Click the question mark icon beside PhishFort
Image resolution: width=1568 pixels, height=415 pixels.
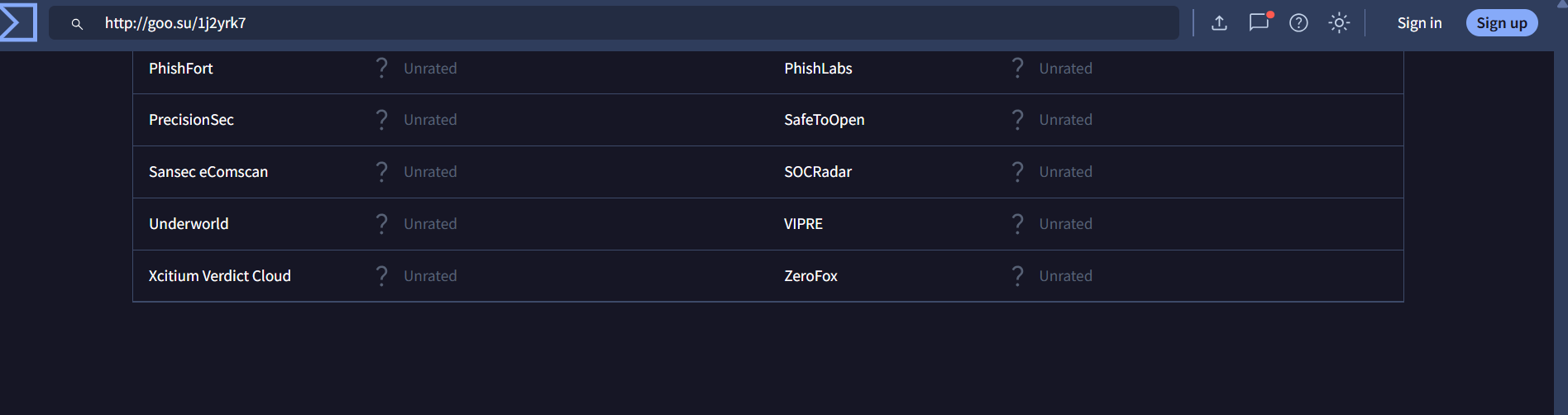[381, 68]
